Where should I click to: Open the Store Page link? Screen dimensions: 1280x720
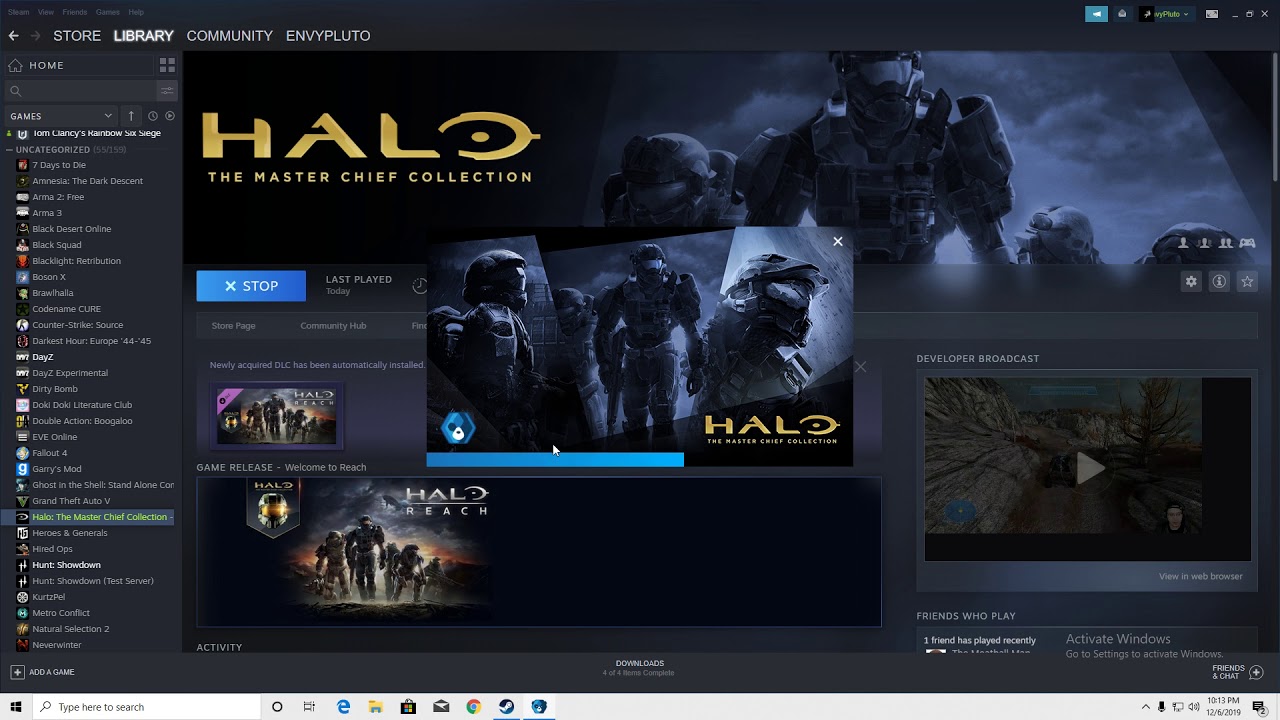pyautogui.click(x=233, y=326)
